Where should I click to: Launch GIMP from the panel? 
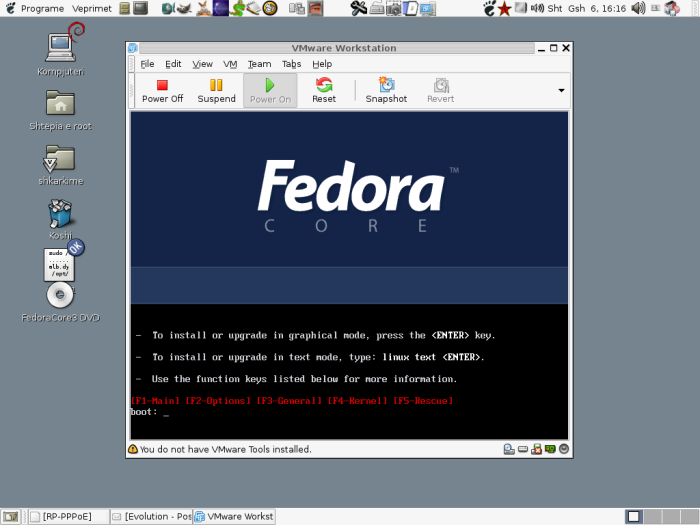(184, 8)
